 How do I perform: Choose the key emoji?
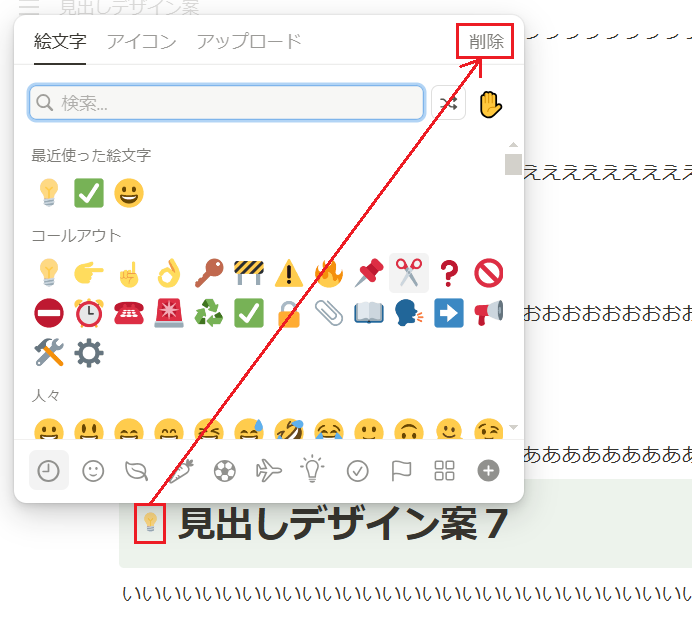[x=209, y=273]
